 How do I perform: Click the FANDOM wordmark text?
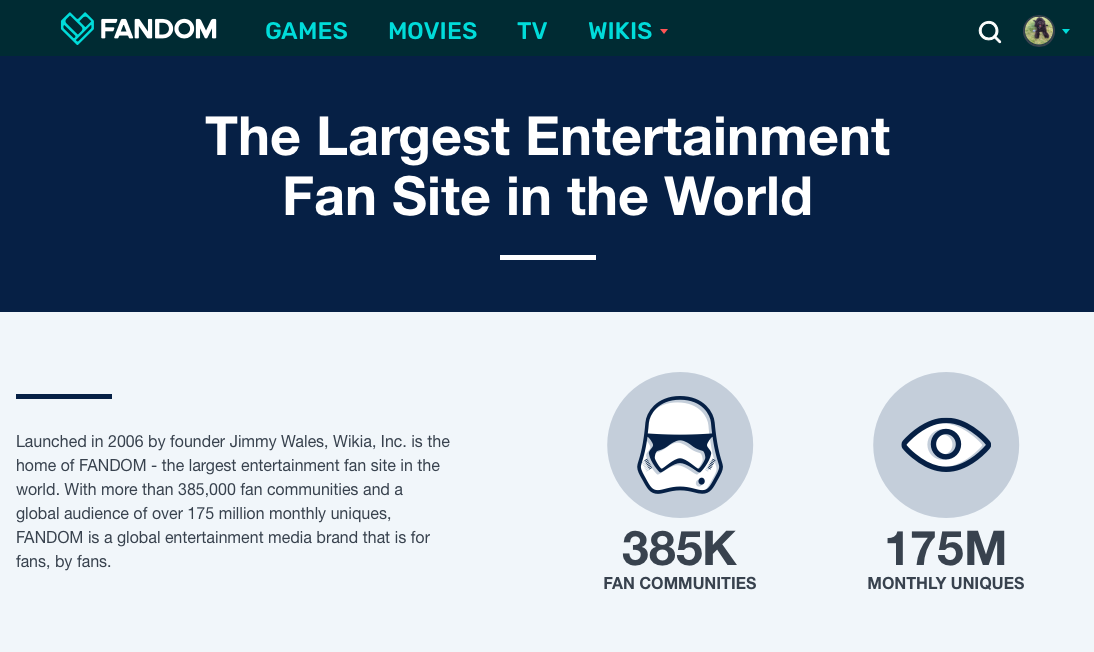coord(158,29)
